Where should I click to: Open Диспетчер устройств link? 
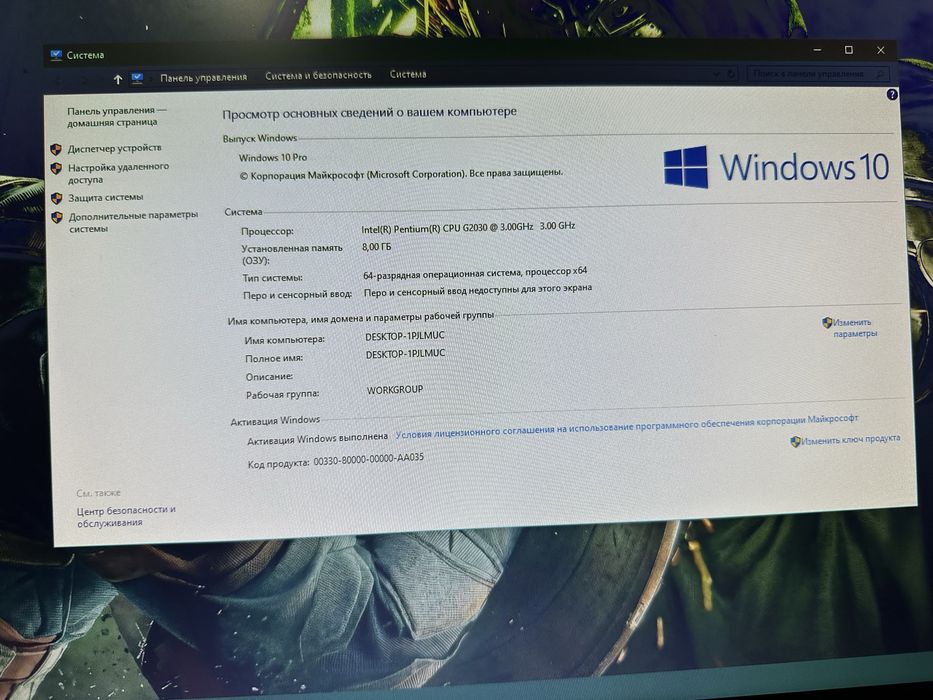tap(114, 148)
